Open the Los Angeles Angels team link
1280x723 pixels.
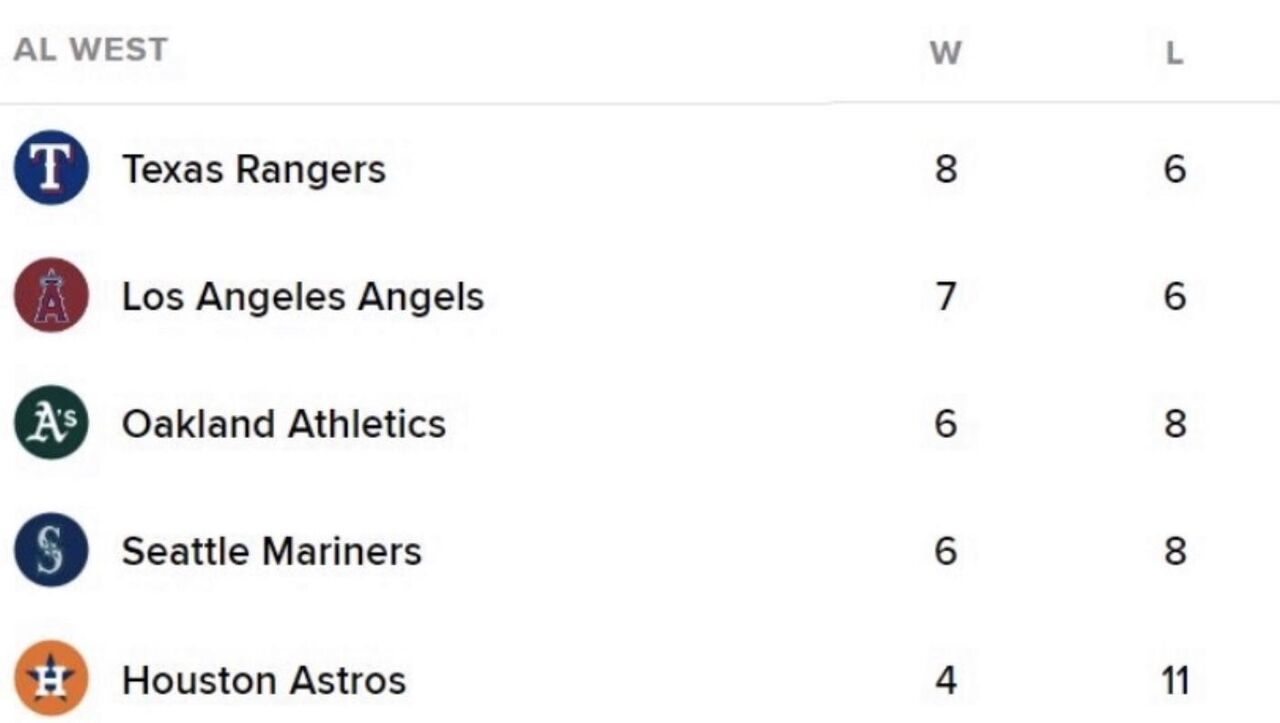pos(303,296)
